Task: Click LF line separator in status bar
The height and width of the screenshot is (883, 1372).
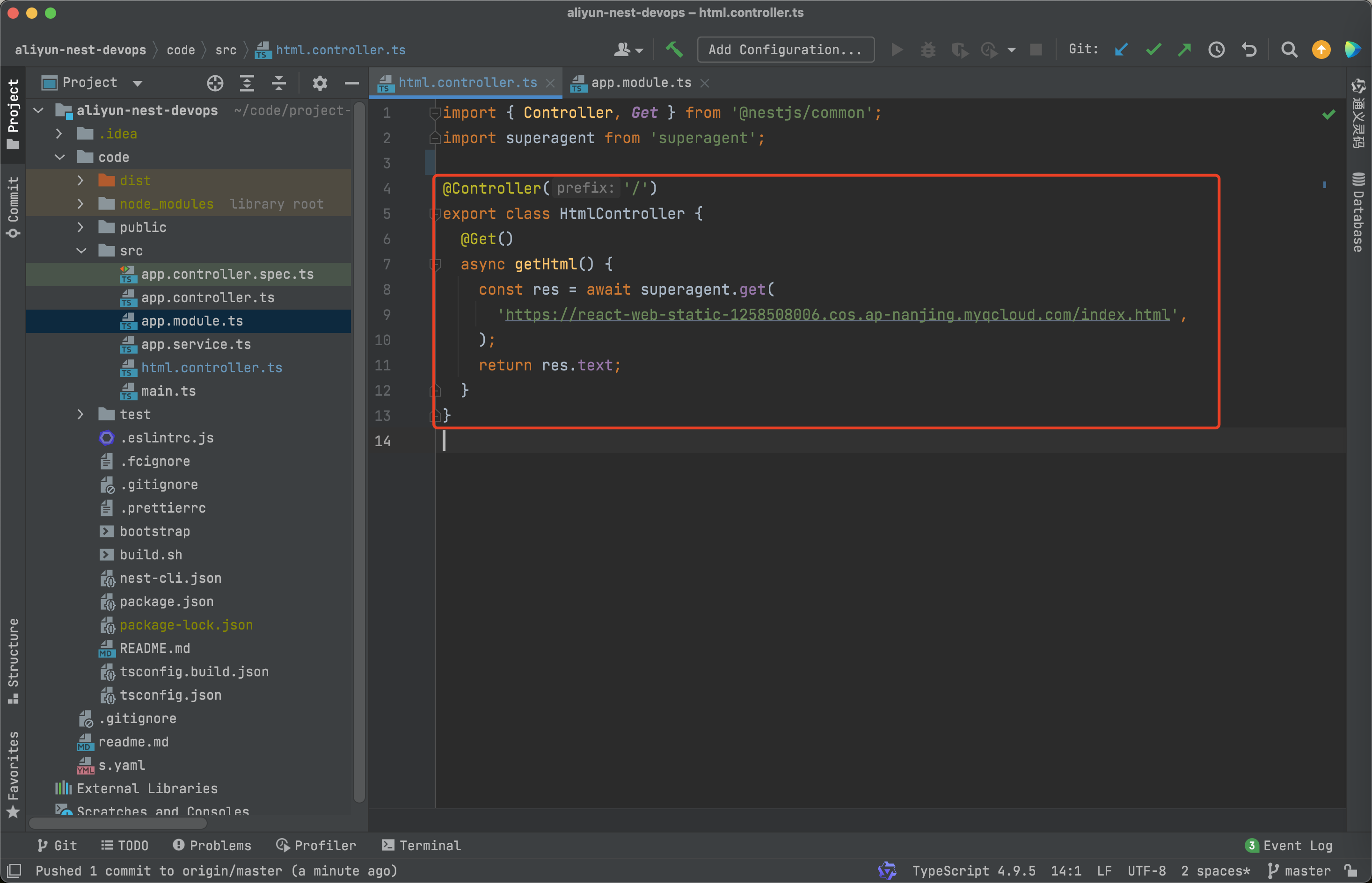Action: (1104, 871)
